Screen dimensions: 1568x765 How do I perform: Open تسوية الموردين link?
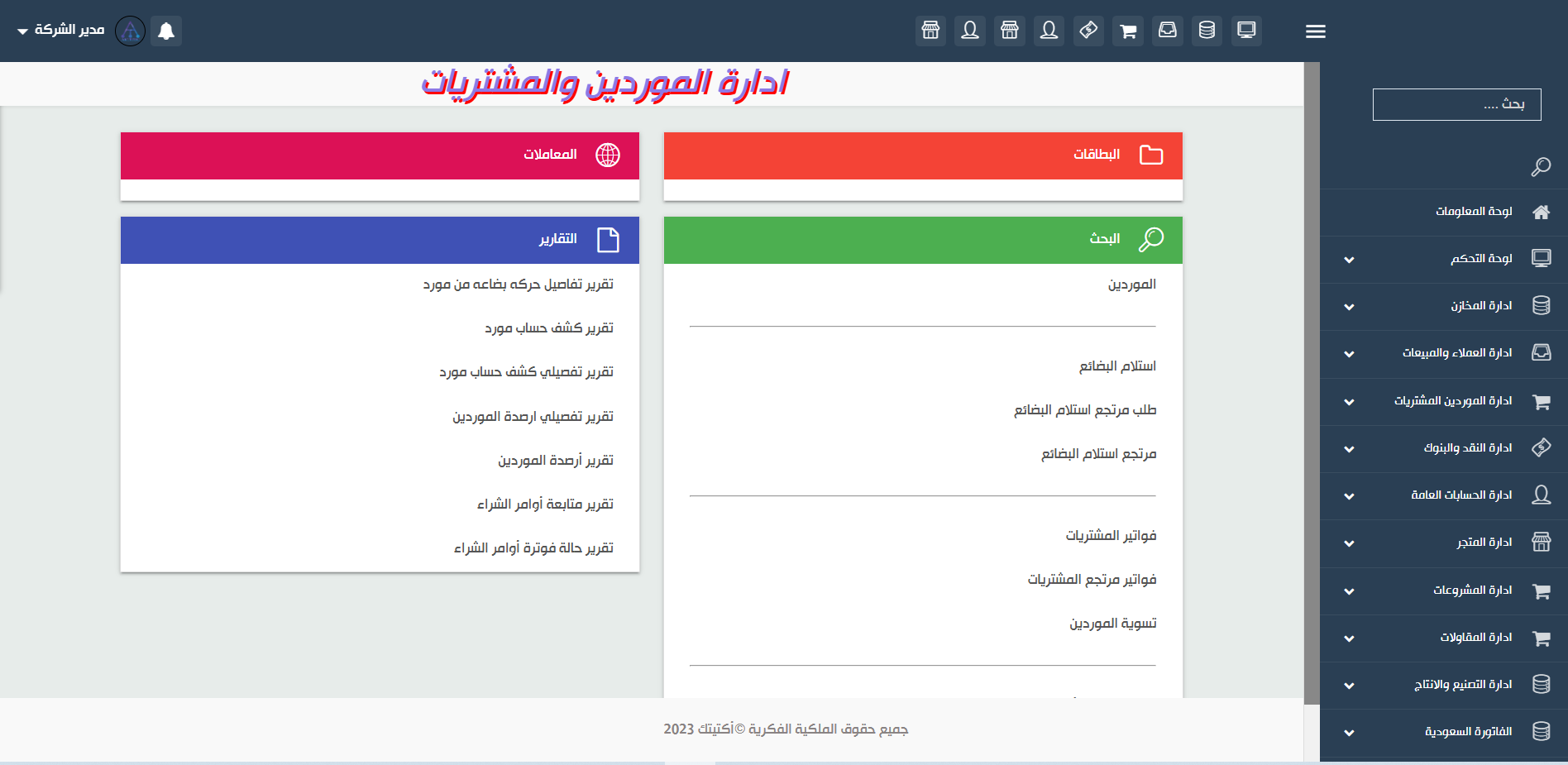[x=1113, y=623]
